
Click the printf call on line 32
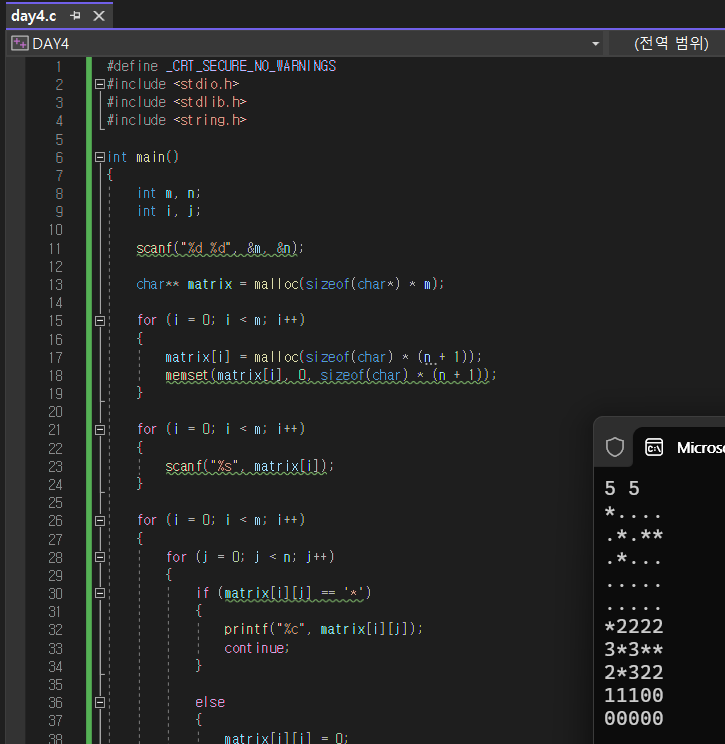323,629
